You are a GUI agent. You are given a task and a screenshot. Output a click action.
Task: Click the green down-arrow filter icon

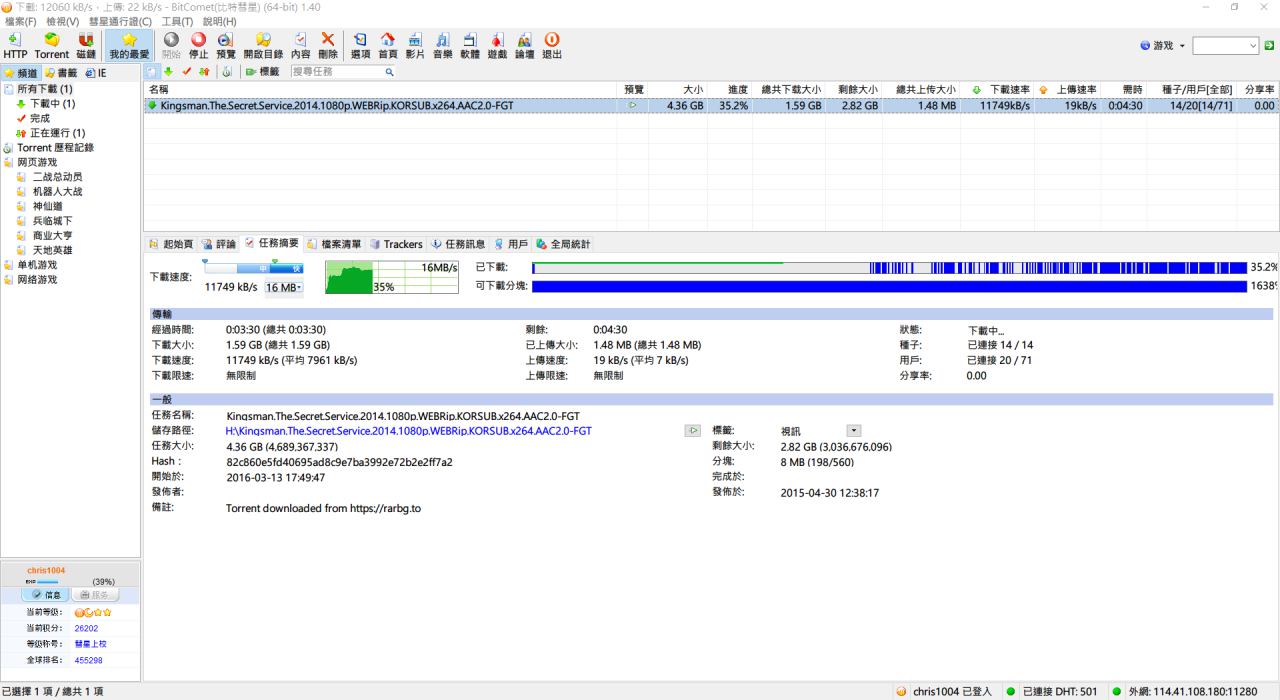(168, 72)
